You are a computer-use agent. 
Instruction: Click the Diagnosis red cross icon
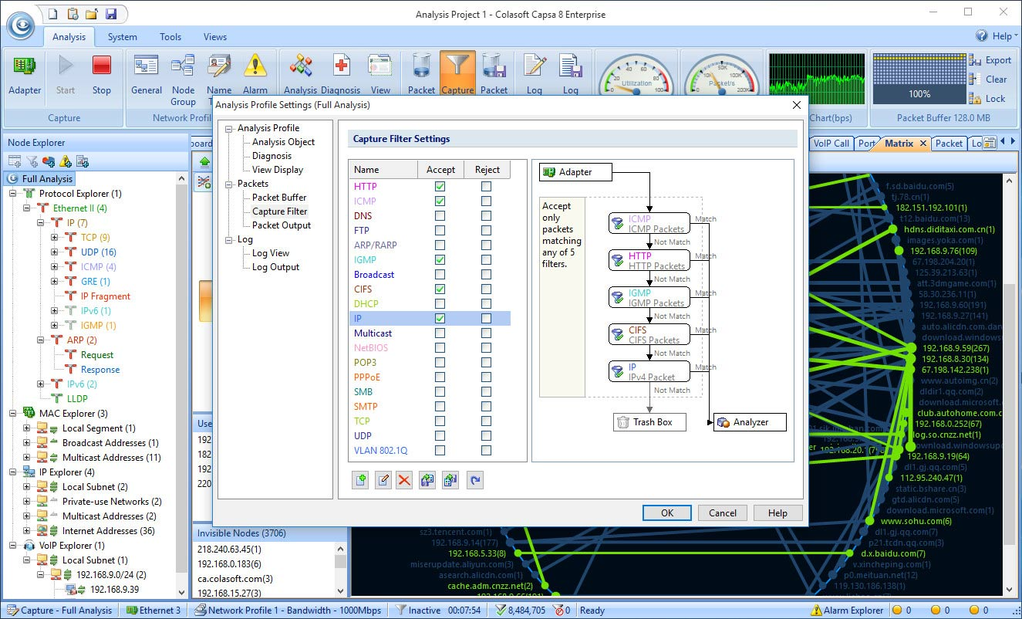pos(341,66)
